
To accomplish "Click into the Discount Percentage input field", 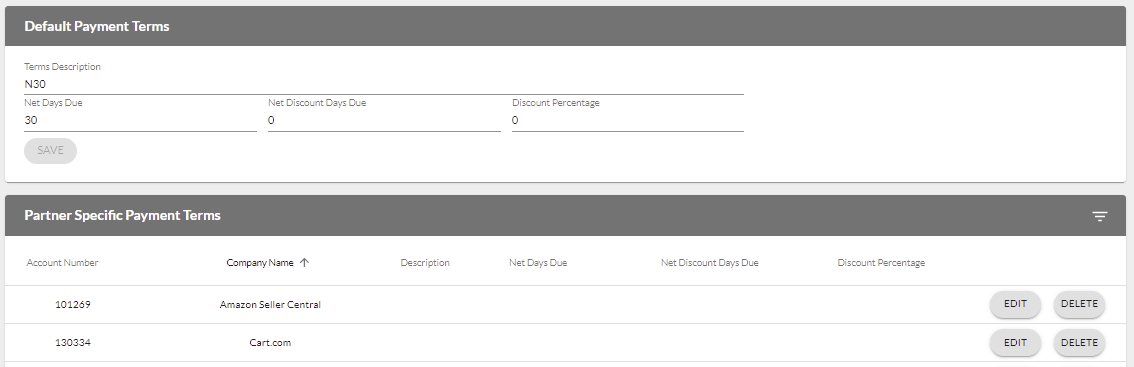I will [628, 121].
